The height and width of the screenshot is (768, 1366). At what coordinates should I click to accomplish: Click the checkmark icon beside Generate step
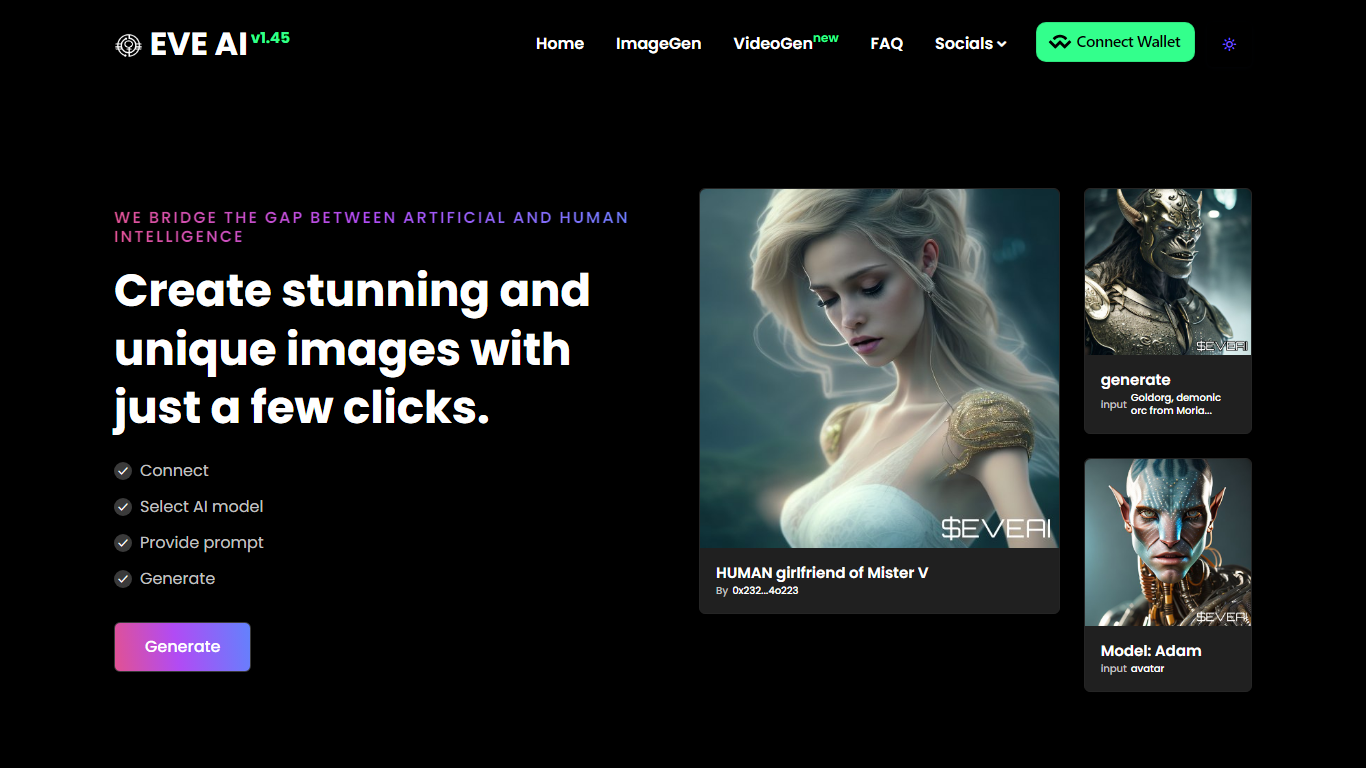(123, 579)
